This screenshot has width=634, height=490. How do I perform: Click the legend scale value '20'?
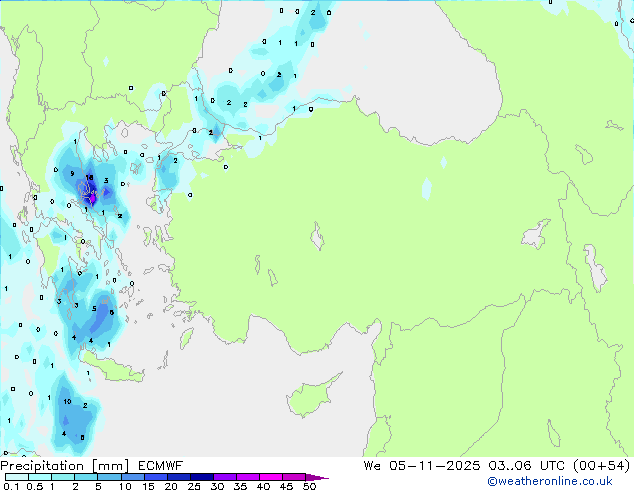[171, 486]
